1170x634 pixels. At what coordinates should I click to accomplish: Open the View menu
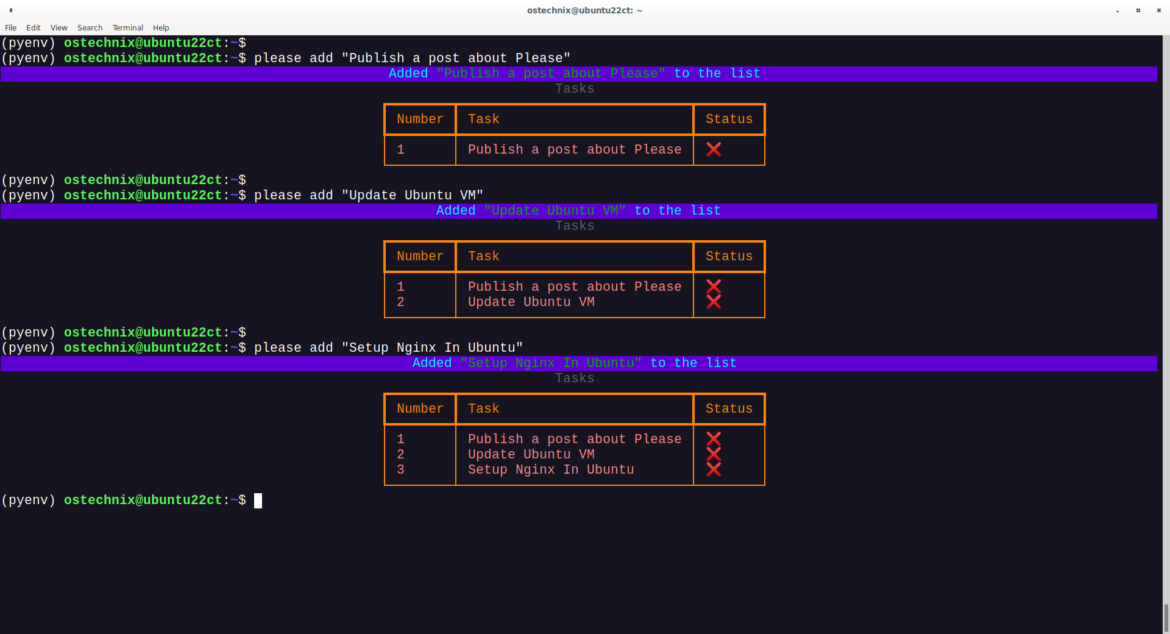click(58, 27)
